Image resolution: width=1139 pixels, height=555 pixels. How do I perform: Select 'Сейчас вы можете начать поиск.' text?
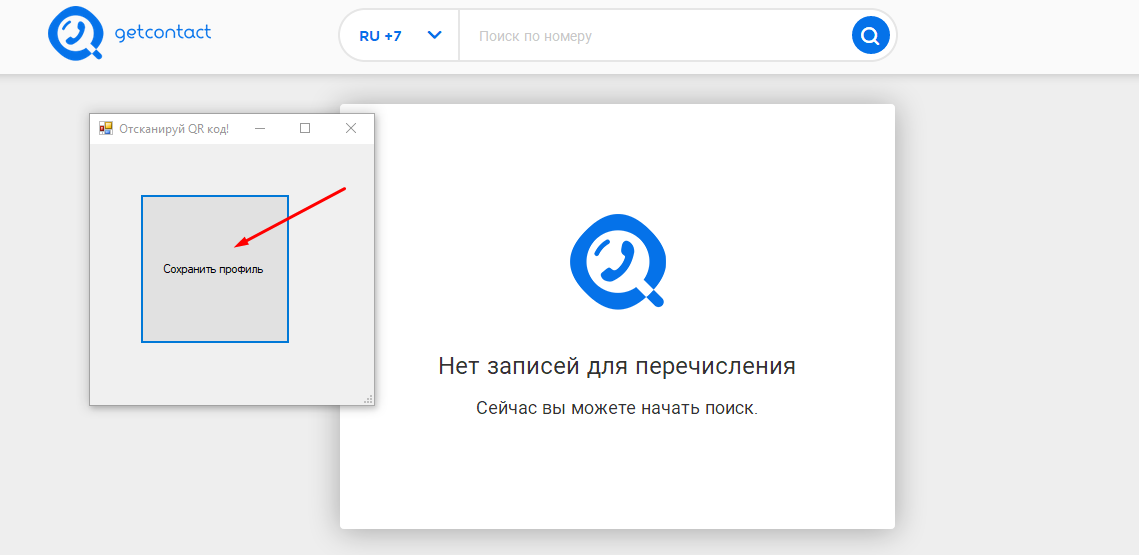[617, 408]
